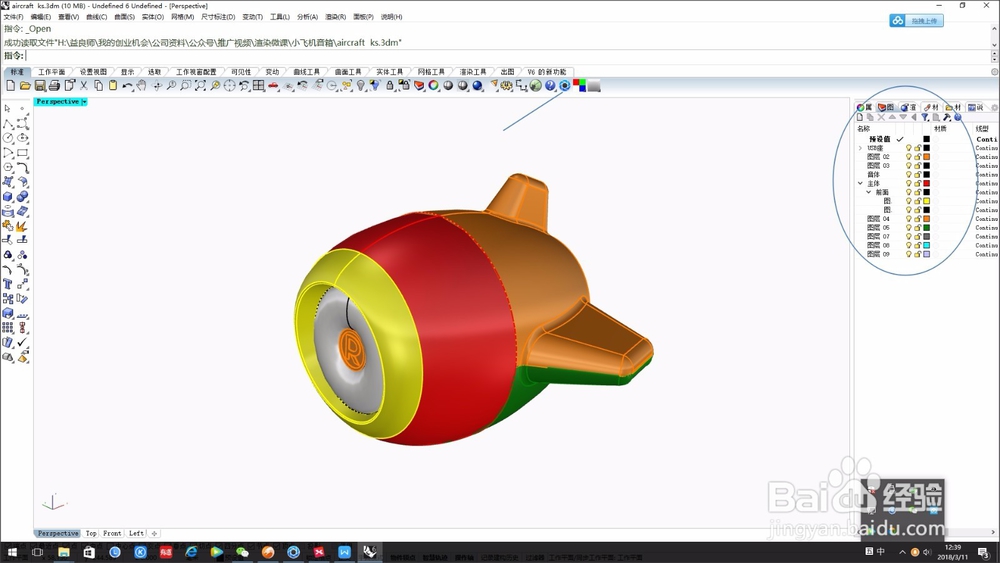Open the 编辑(E) menu
This screenshot has width=1000, height=563.
41,17
